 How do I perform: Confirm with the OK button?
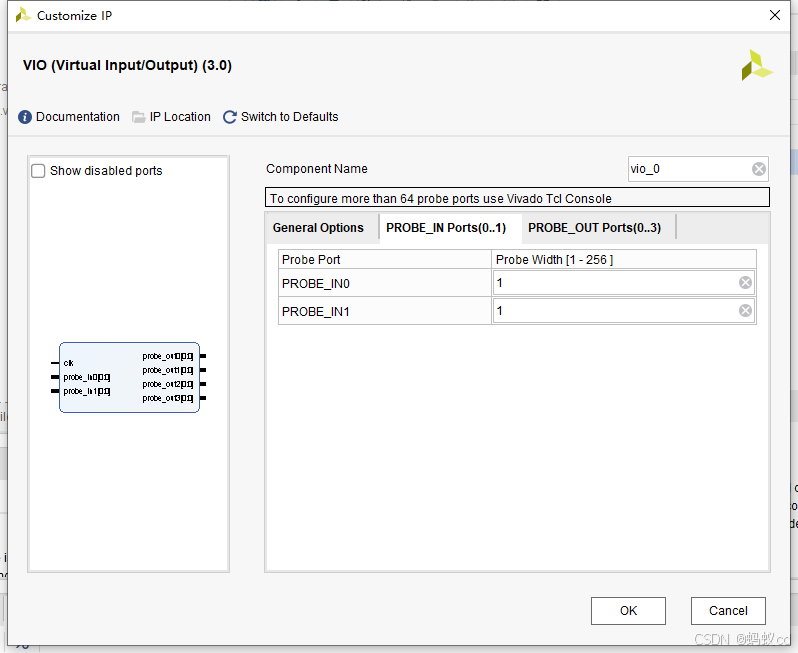point(628,611)
